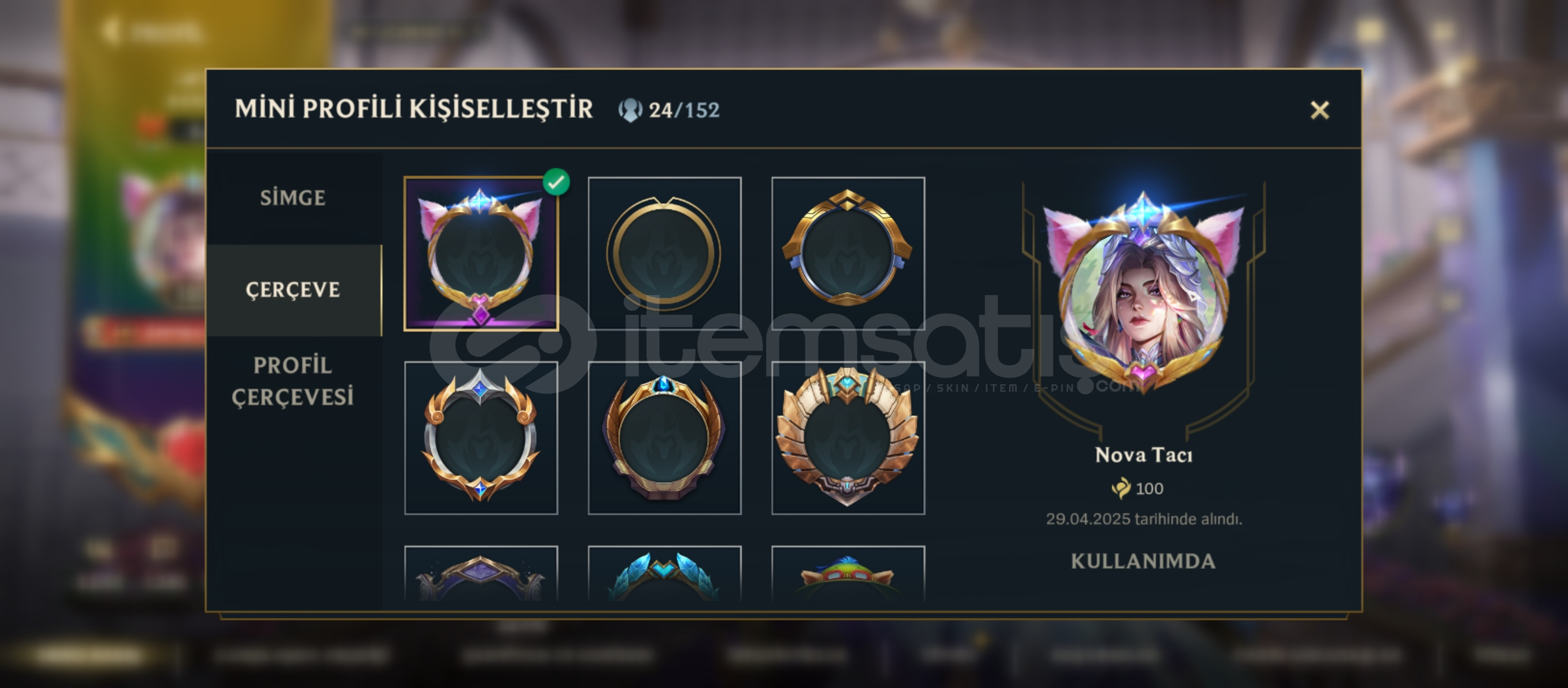Select the Teemo hat frame
Image resolution: width=1568 pixels, height=688 pixels.
[848, 573]
